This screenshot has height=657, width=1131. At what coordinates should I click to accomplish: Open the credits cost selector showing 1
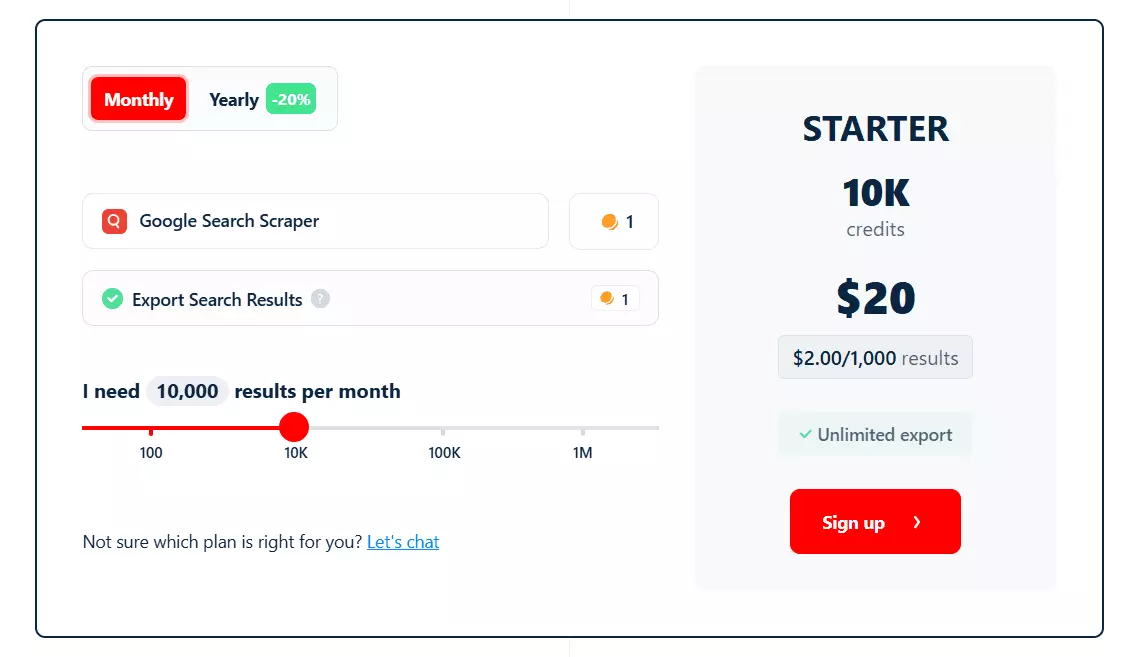point(613,221)
